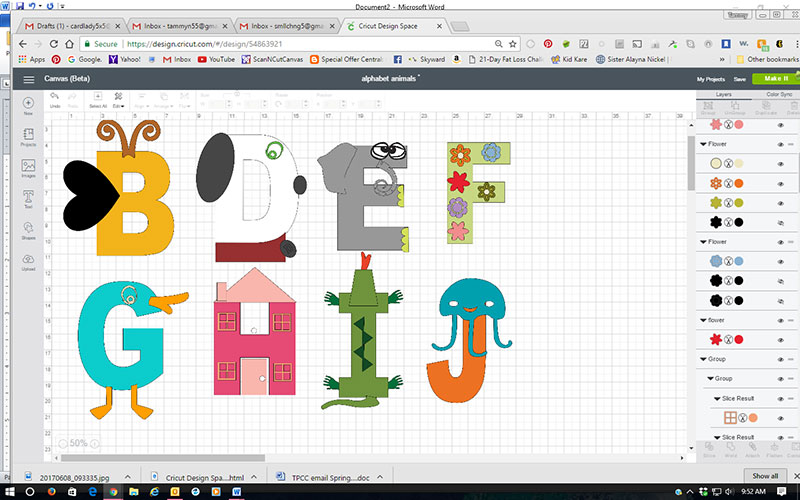Hide the orange flower layer
Viewport: 800px width, 500px height.
(781, 184)
